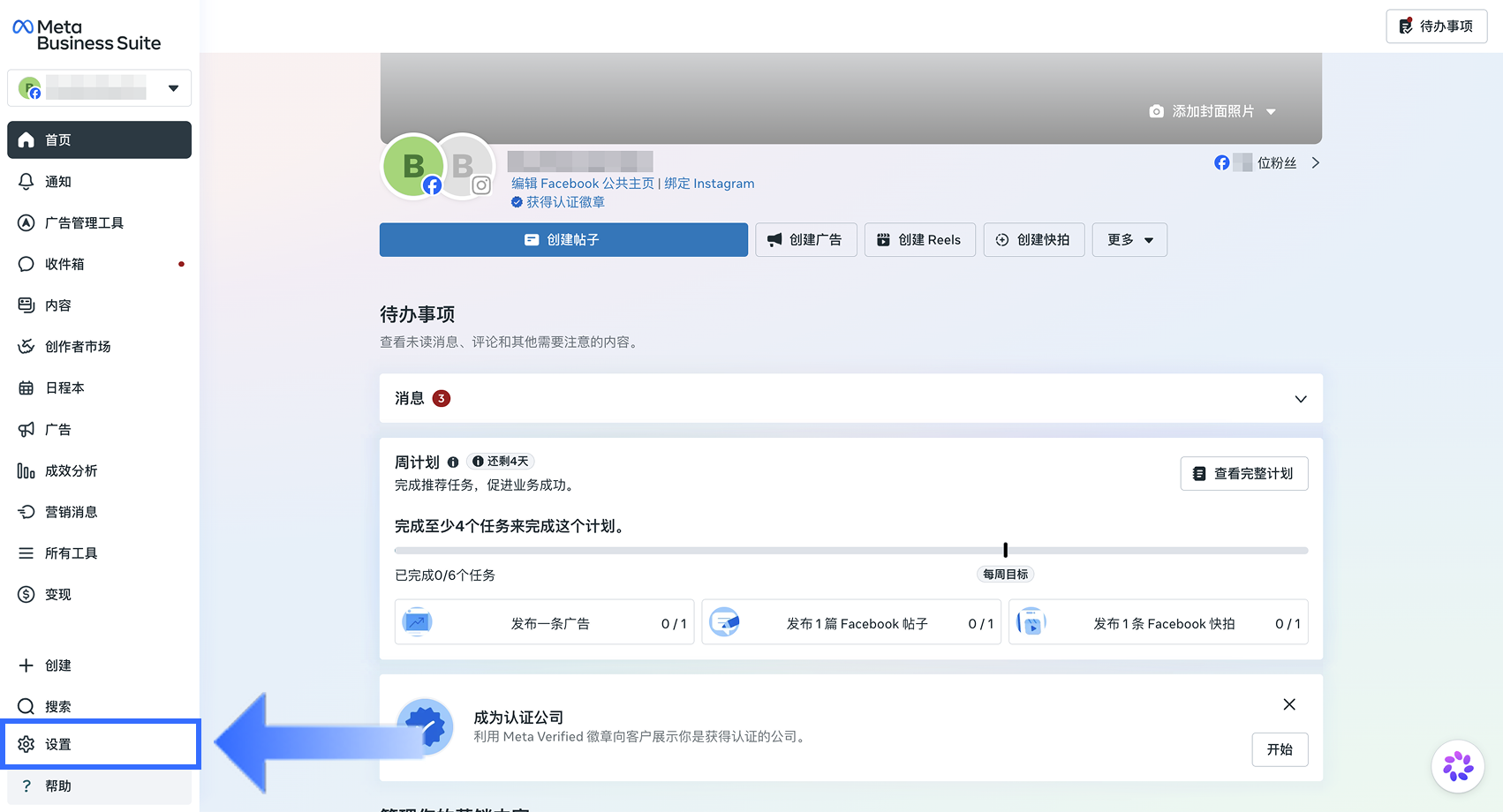Expand the 消息 section chevron
This screenshot has width=1503, height=812.
tap(1301, 399)
